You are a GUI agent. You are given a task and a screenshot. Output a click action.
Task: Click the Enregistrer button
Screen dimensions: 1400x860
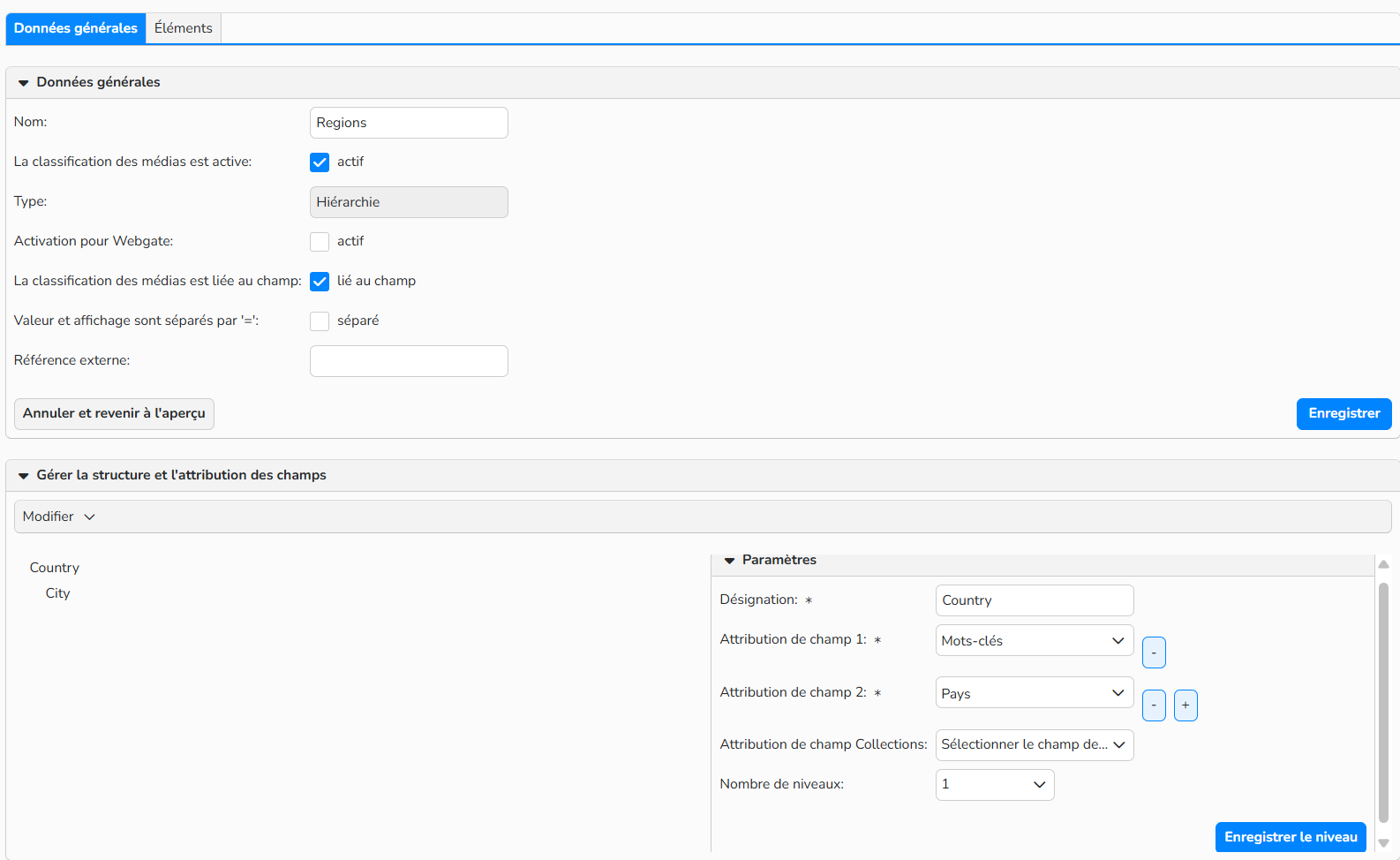1344,413
